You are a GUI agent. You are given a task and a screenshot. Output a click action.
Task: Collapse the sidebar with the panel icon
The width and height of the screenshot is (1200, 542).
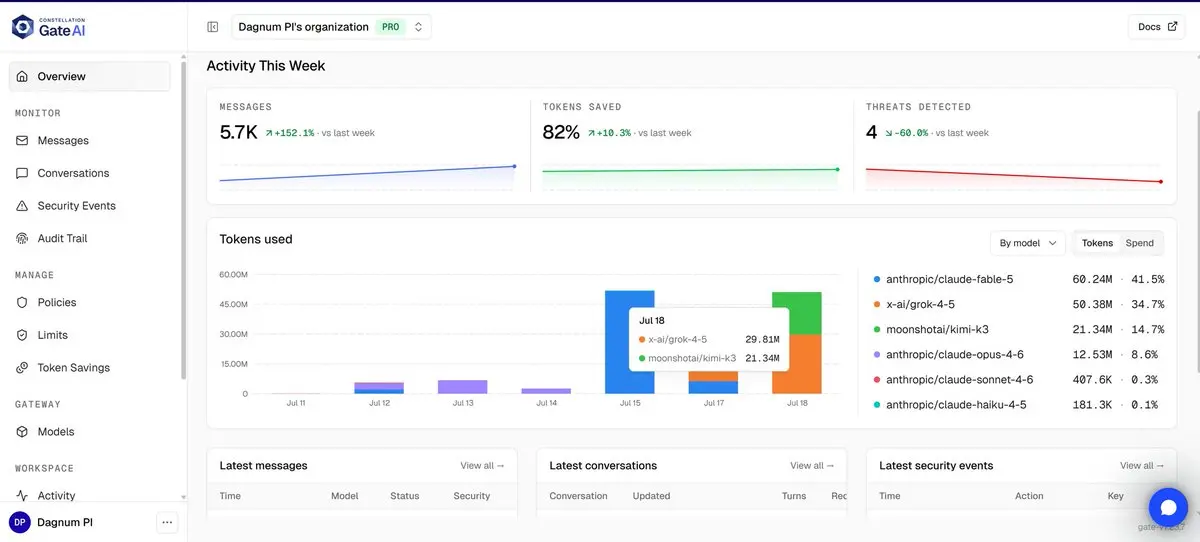[213, 27]
